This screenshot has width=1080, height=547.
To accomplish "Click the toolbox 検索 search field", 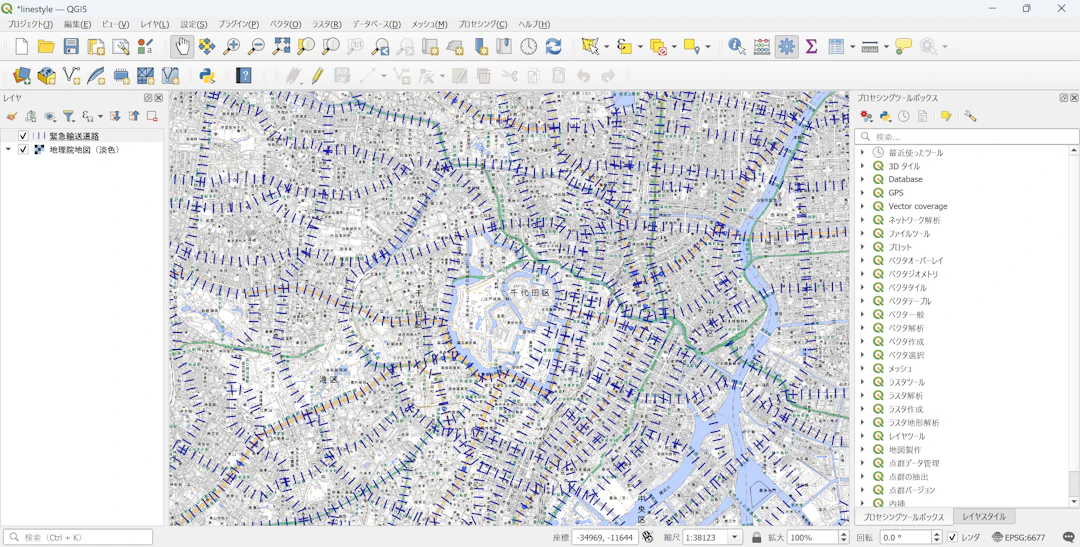I will coord(967,136).
